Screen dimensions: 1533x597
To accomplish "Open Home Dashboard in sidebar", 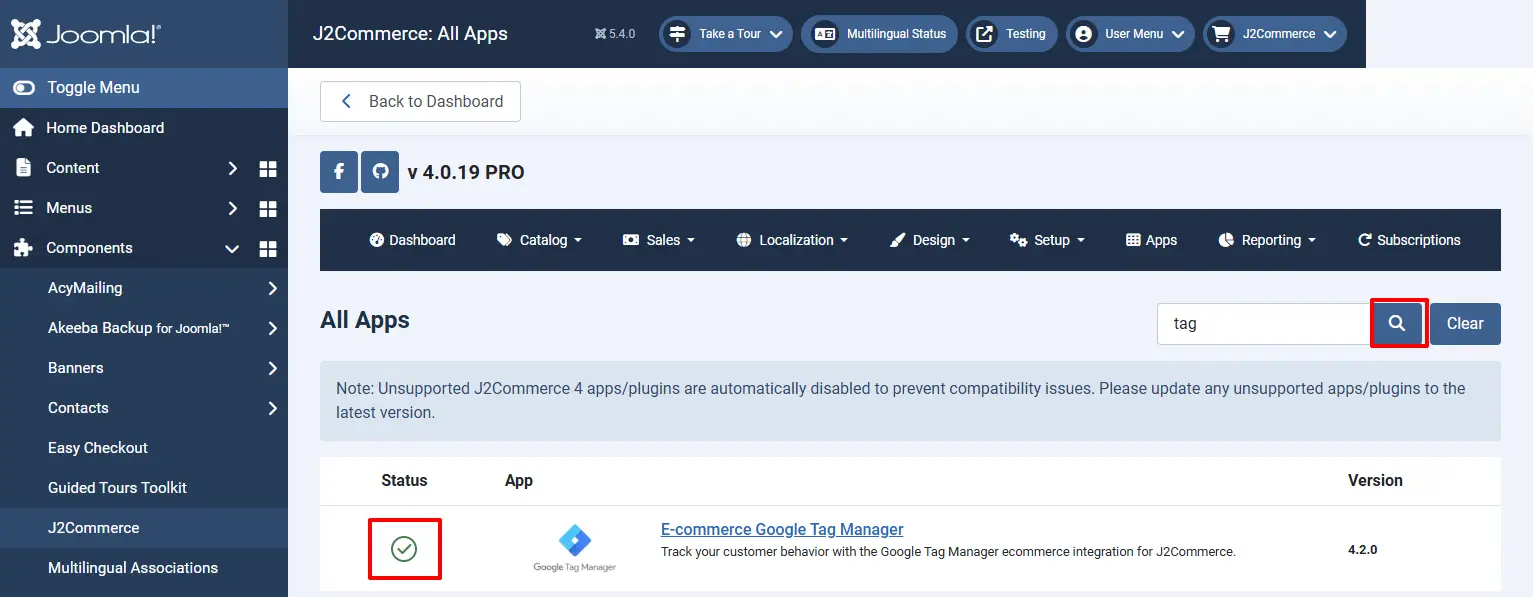I will coord(104,128).
